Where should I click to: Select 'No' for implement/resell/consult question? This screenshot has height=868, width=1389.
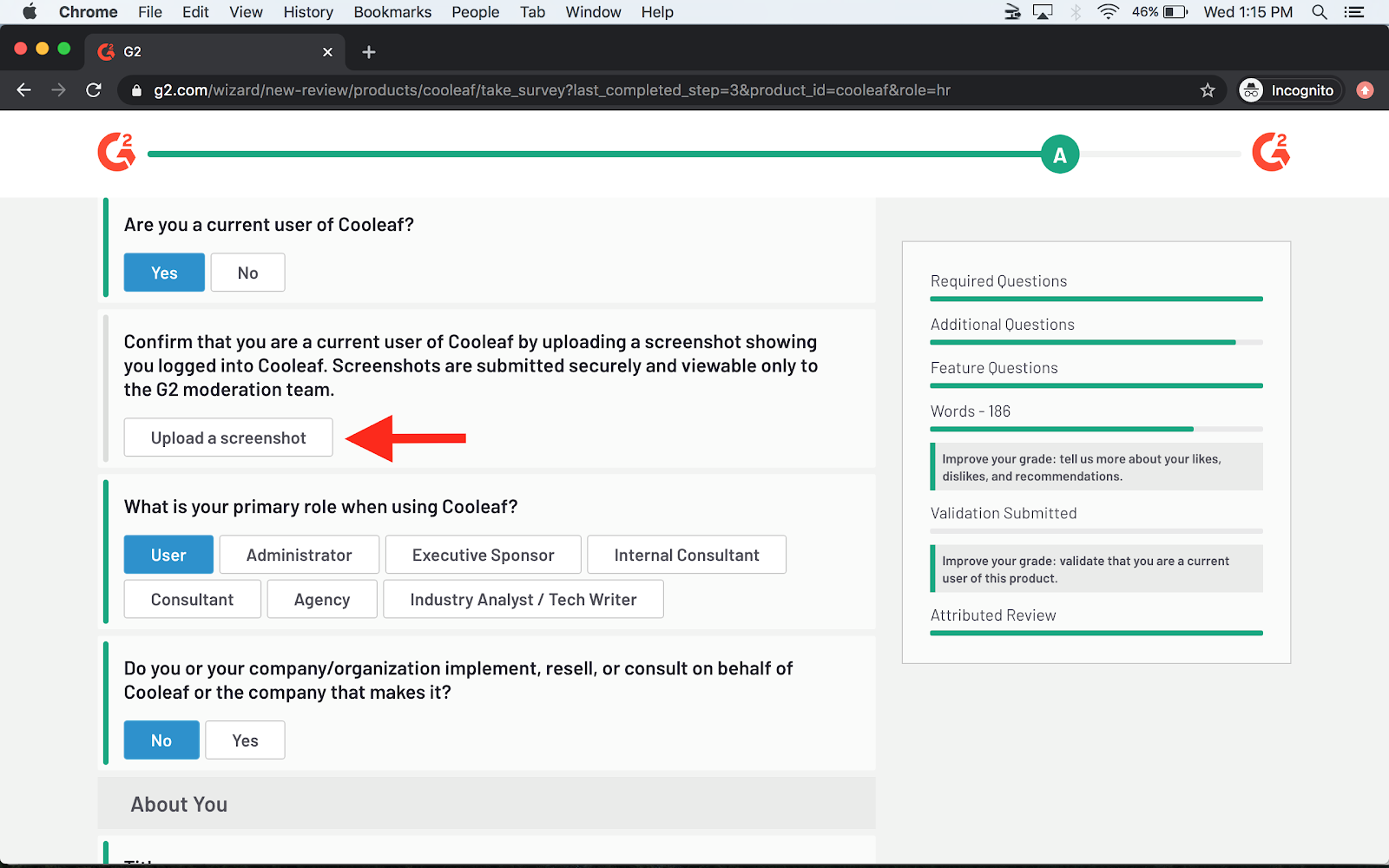tap(161, 740)
